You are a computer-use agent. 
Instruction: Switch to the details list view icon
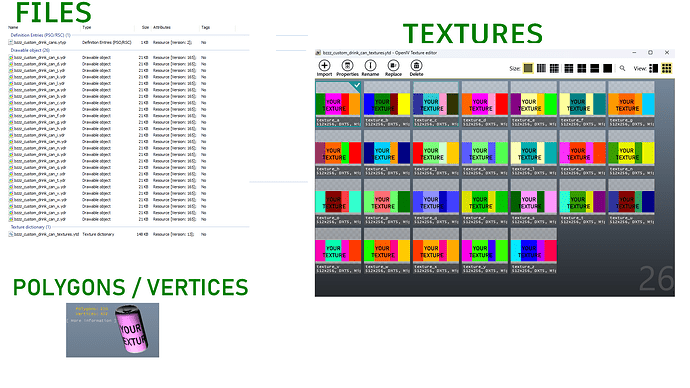[x=653, y=68]
